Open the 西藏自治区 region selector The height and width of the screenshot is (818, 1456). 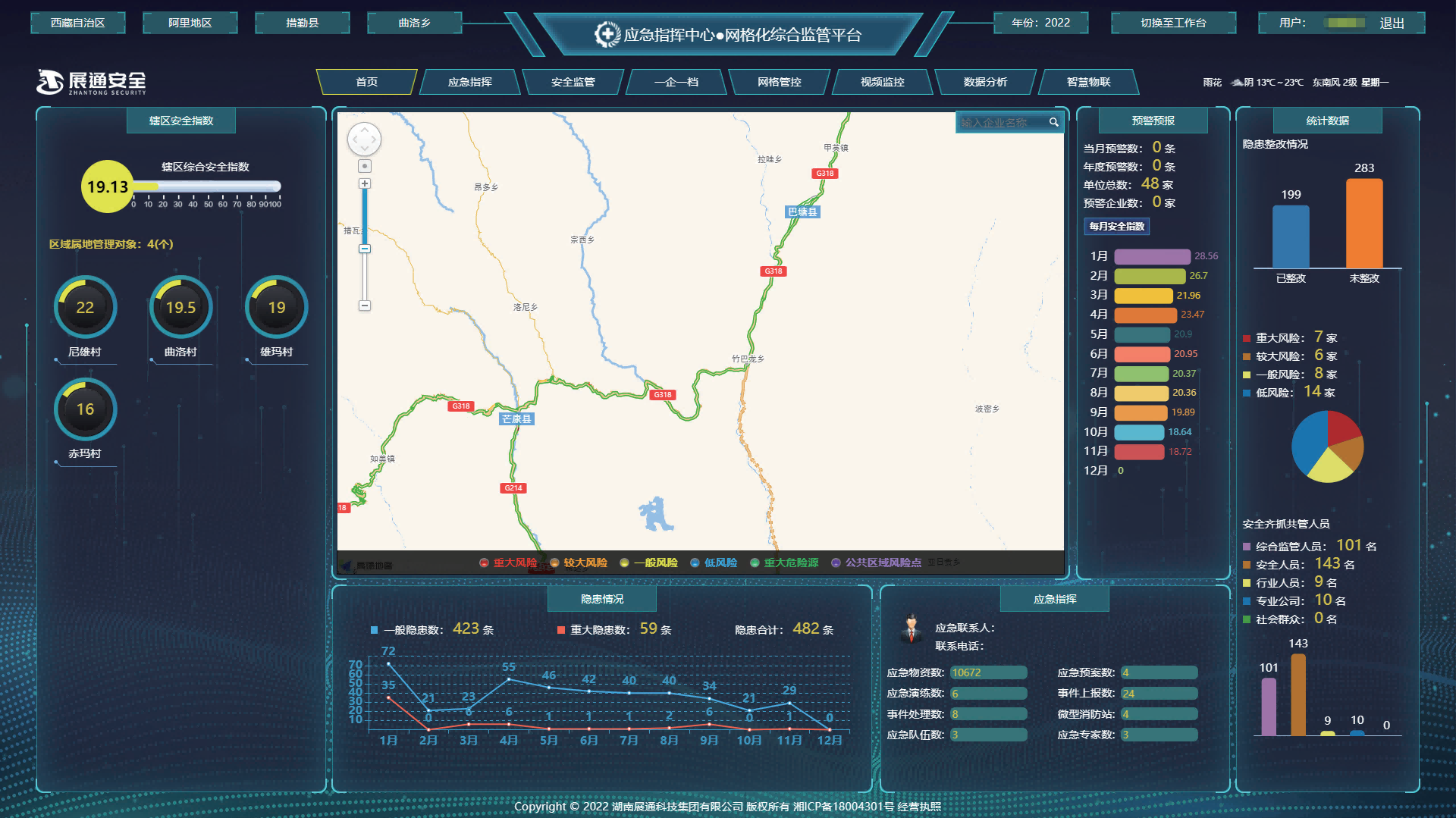[78, 23]
